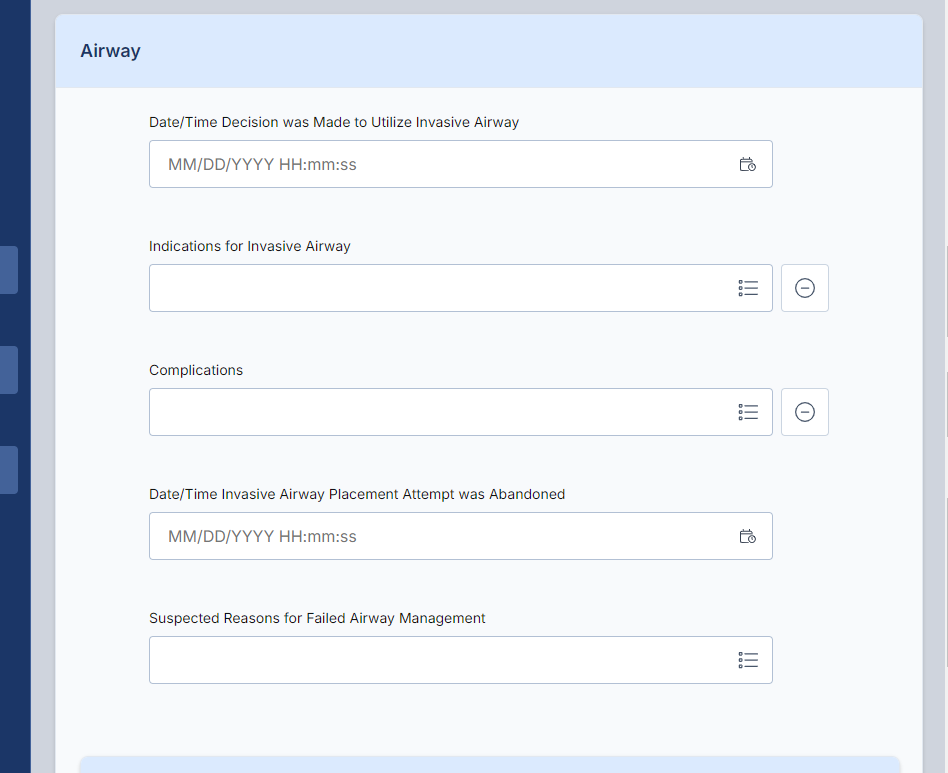
Task: Focus the Placement Attempt was Abandoned date input
Action: click(x=461, y=536)
